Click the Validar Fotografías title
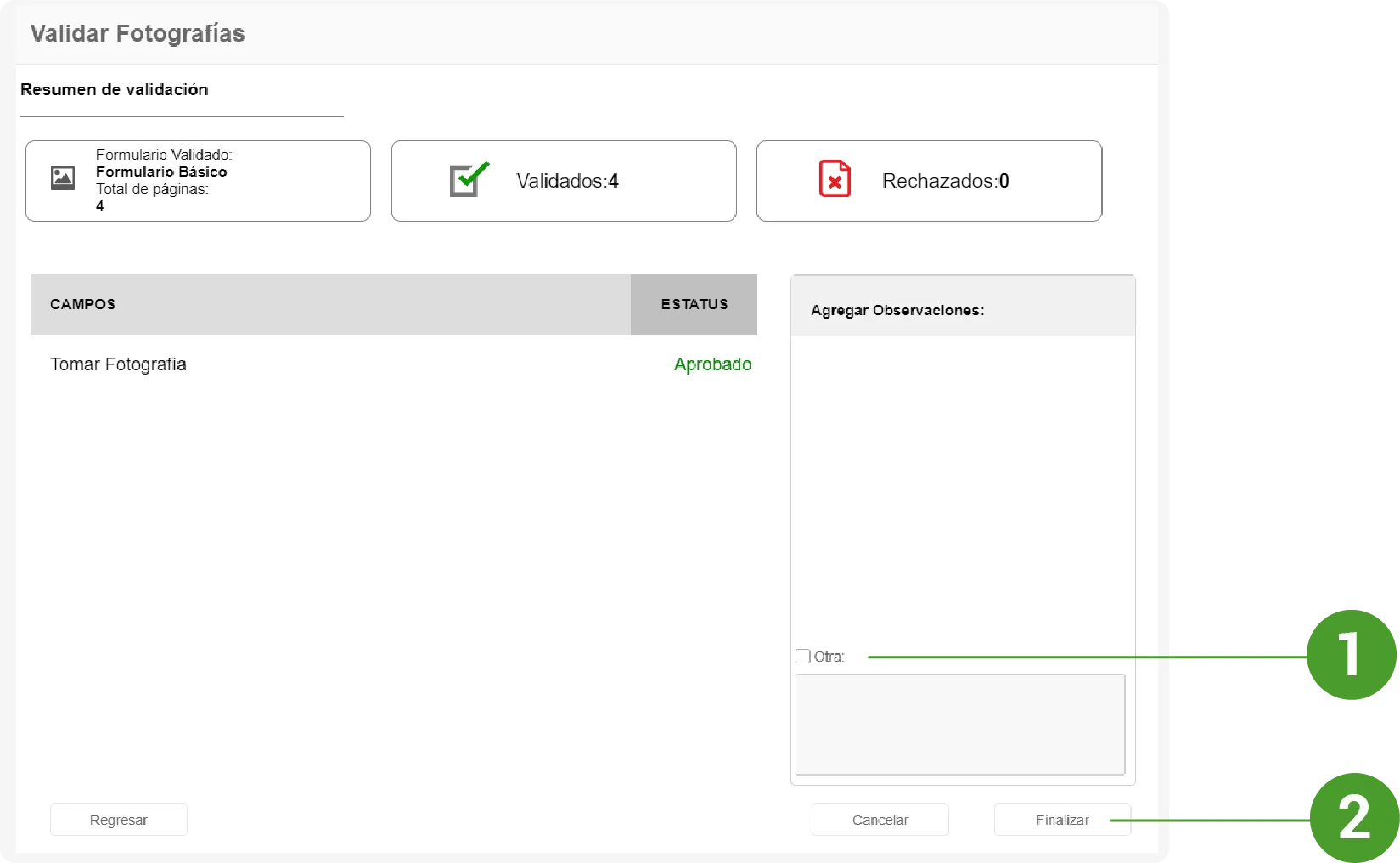 pos(138,33)
